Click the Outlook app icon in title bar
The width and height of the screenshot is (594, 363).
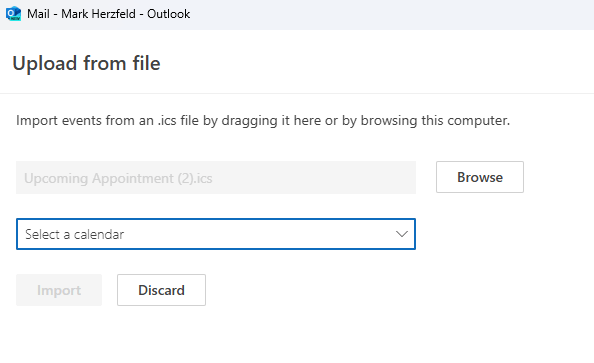(x=13, y=14)
